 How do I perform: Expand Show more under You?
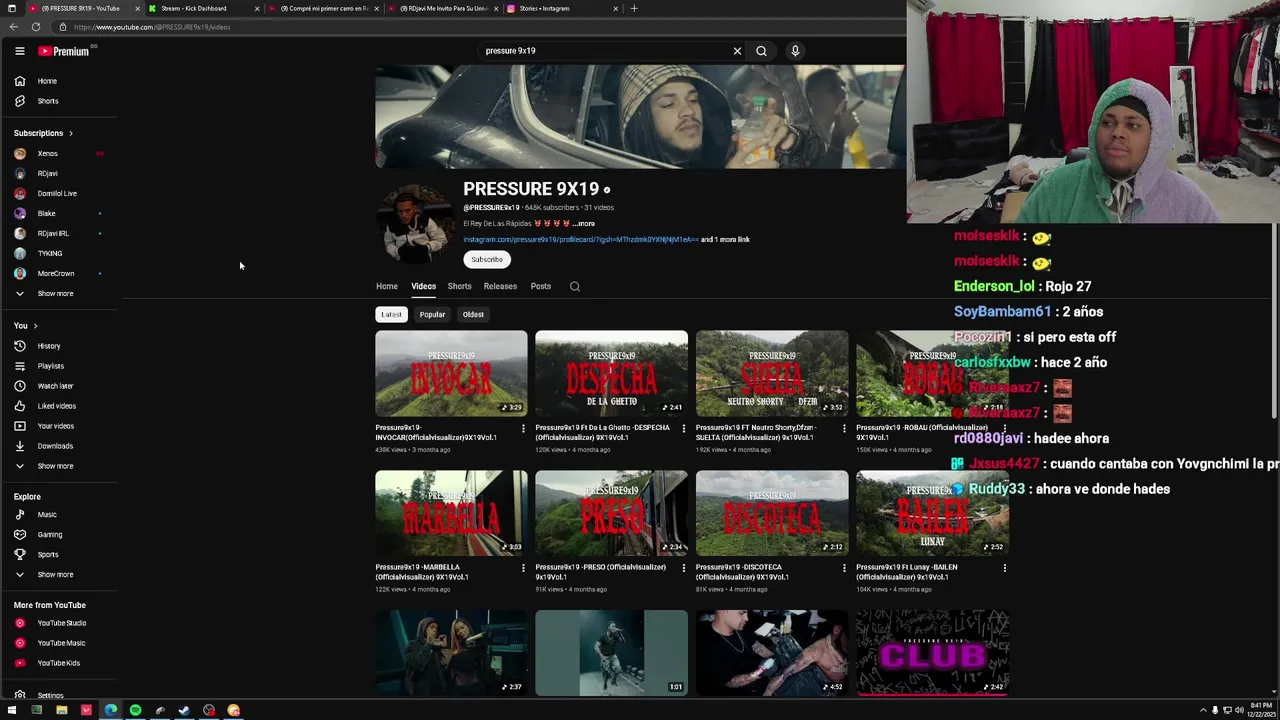coord(60,466)
